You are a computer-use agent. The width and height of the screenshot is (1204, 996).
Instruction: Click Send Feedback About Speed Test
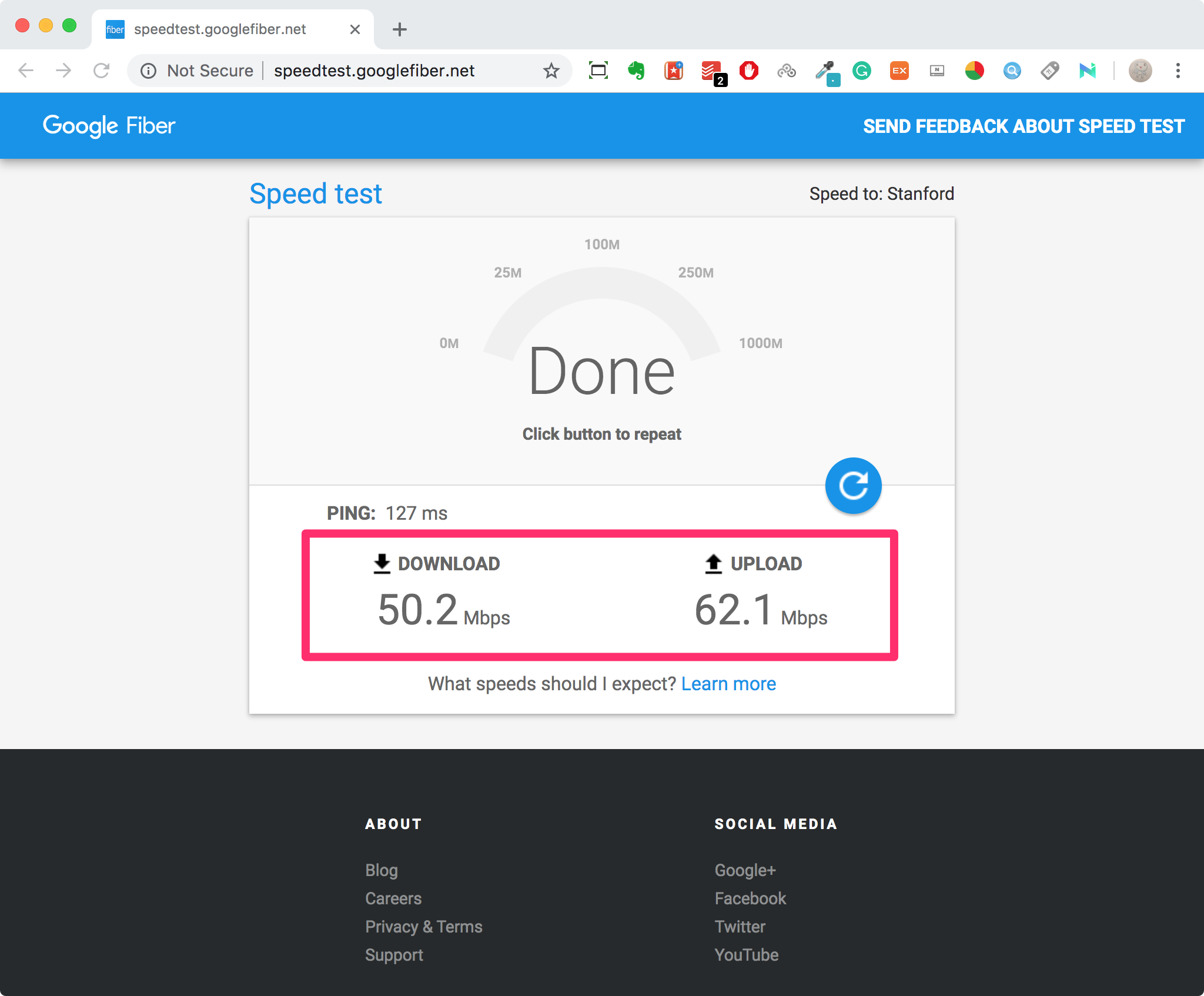pos(1024,126)
